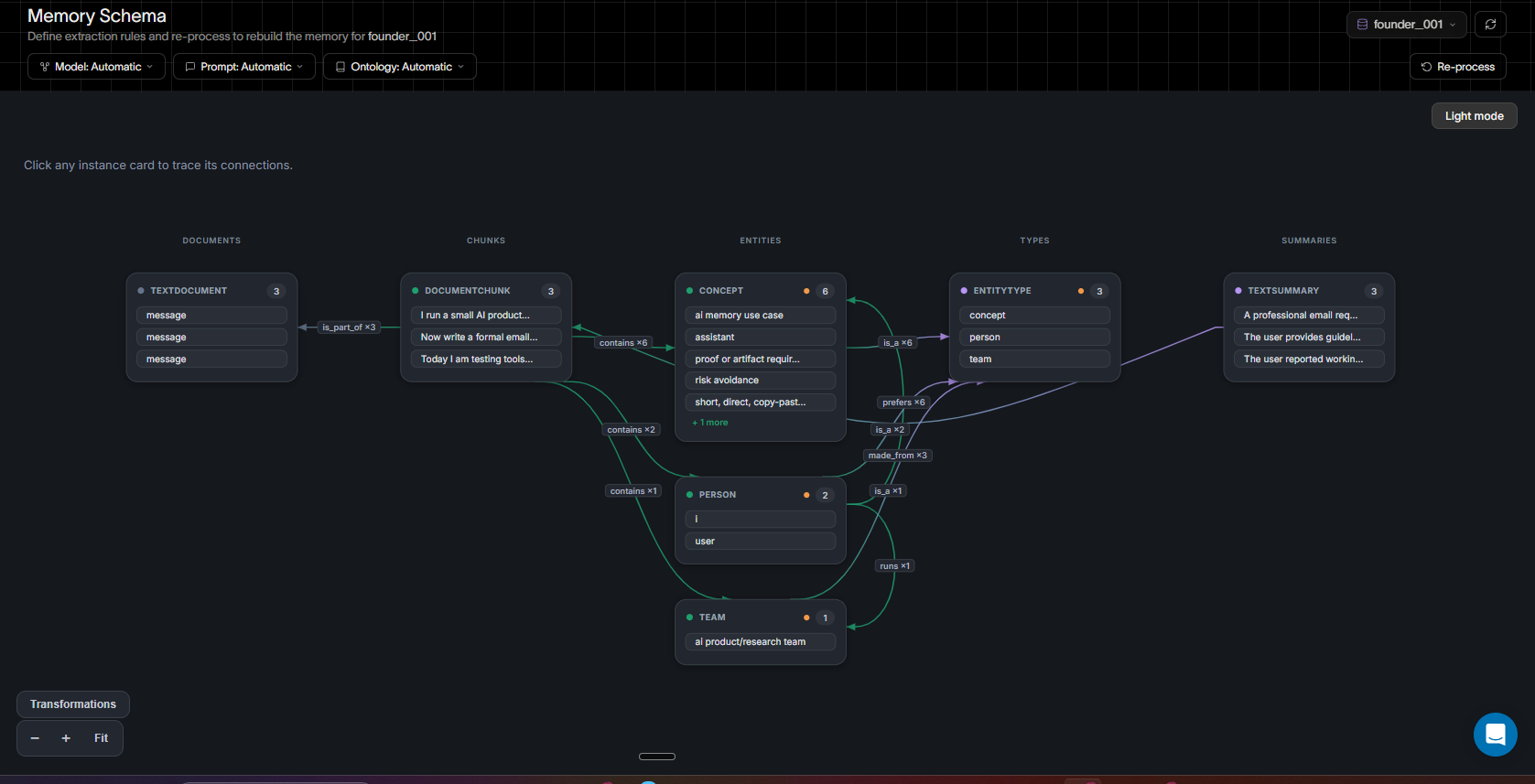Select the 'user' instance in PERSON card
Image resolution: width=1535 pixels, height=784 pixels.
pyautogui.click(x=761, y=542)
